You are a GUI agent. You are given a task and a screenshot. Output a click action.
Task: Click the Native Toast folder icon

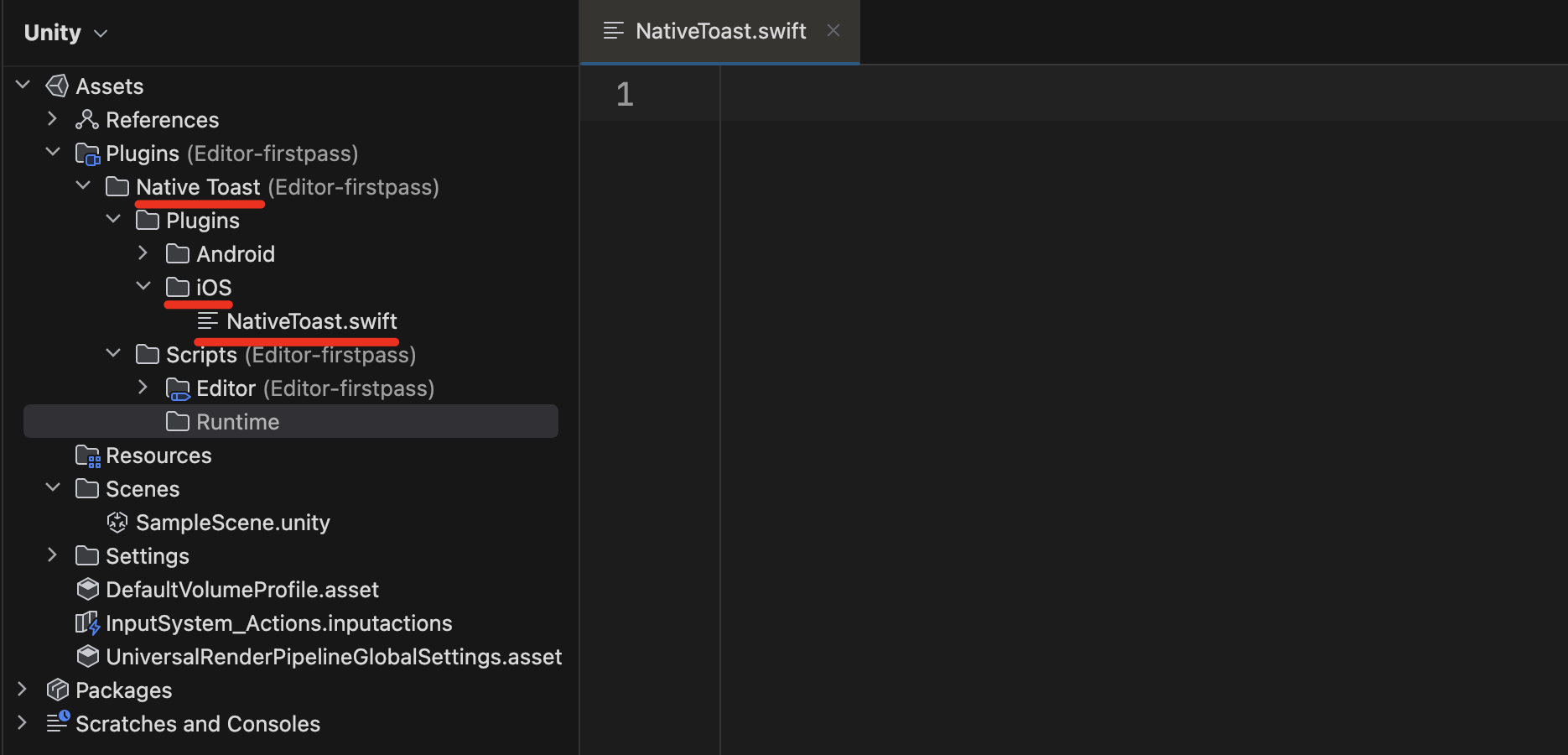click(117, 186)
